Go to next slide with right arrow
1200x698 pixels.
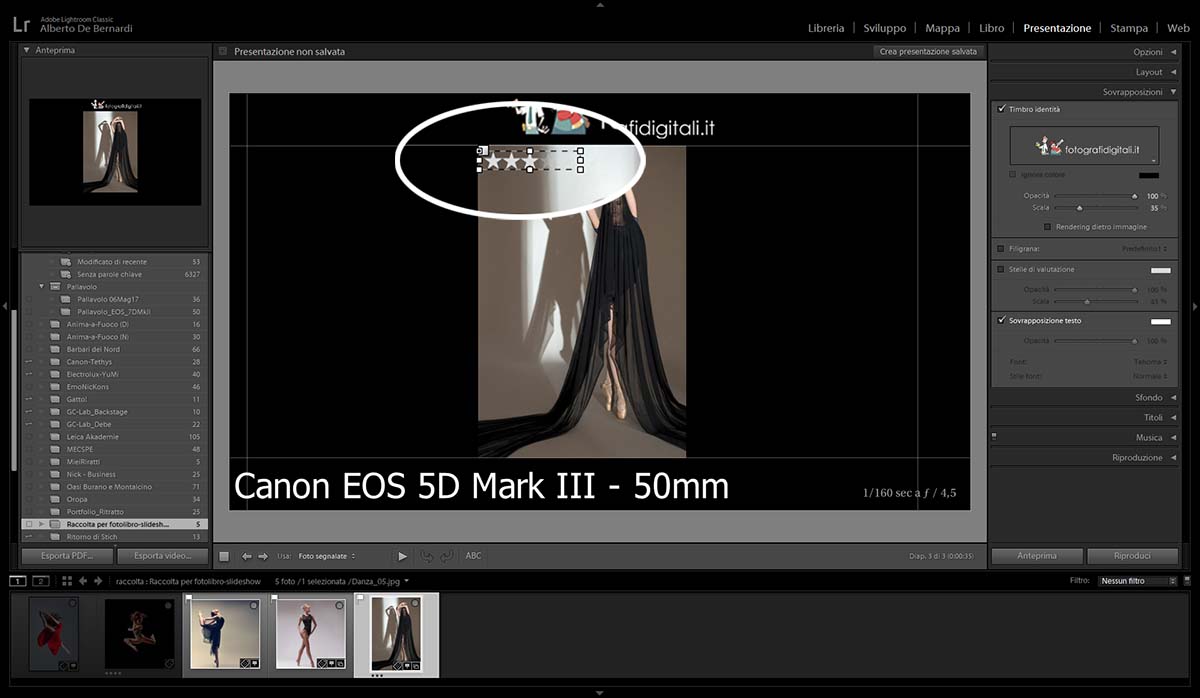click(263, 556)
